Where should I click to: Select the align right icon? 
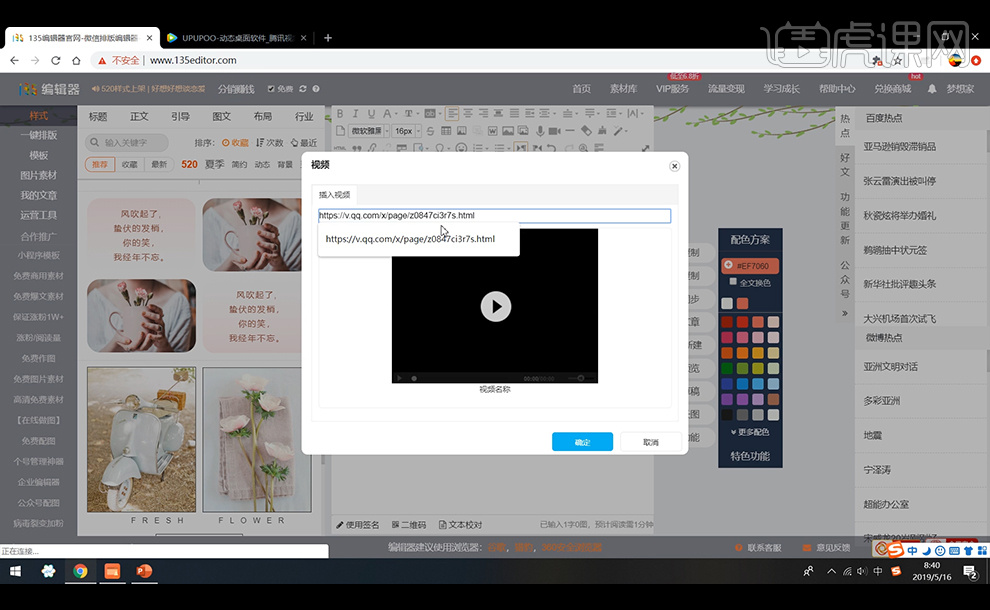[483, 114]
